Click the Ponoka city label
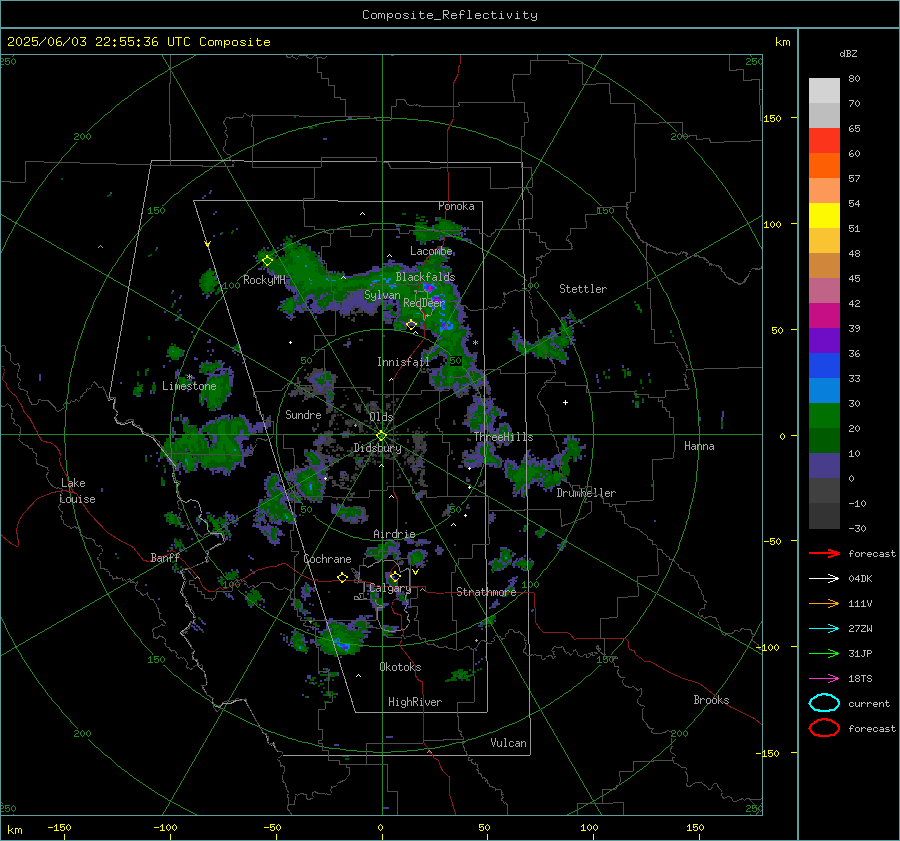Viewport: 900px width, 841px height. pyautogui.click(x=456, y=206)
